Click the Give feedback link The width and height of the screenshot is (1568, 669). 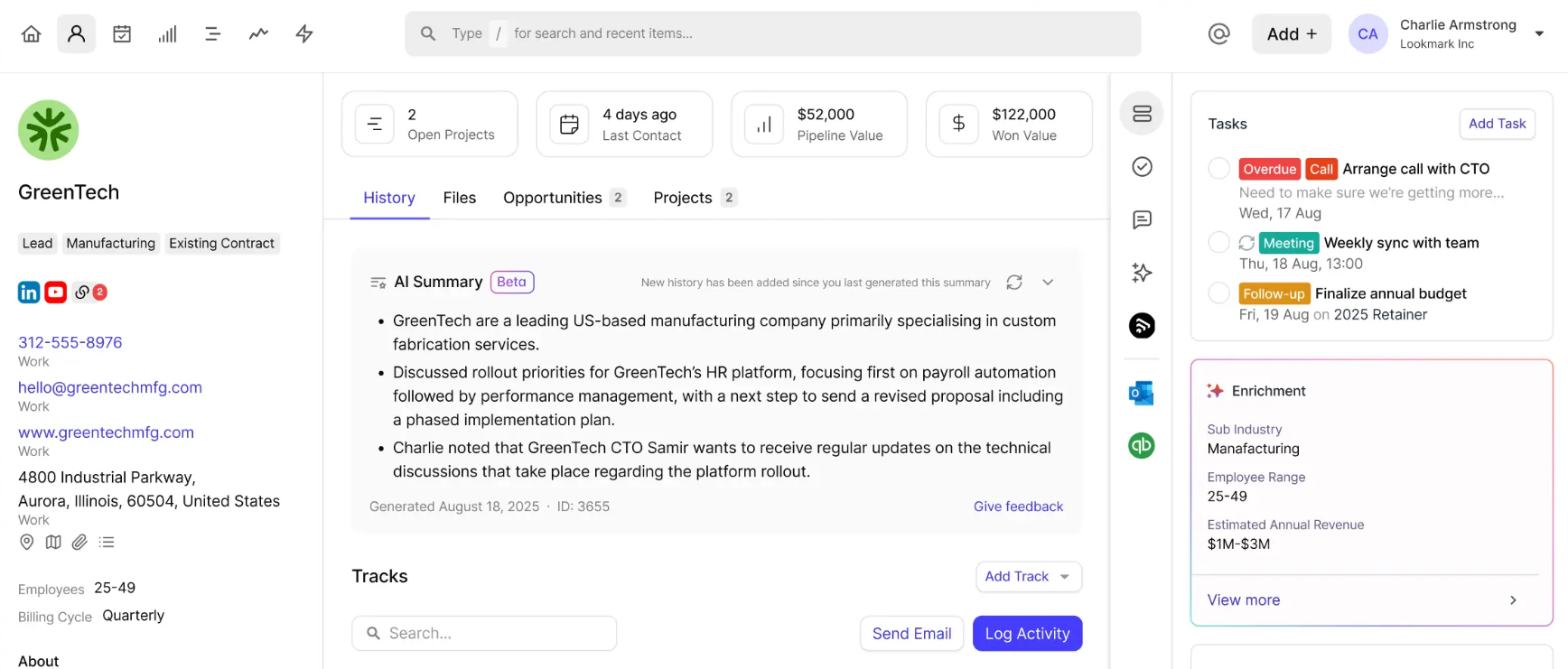[x=1018, y=506]
